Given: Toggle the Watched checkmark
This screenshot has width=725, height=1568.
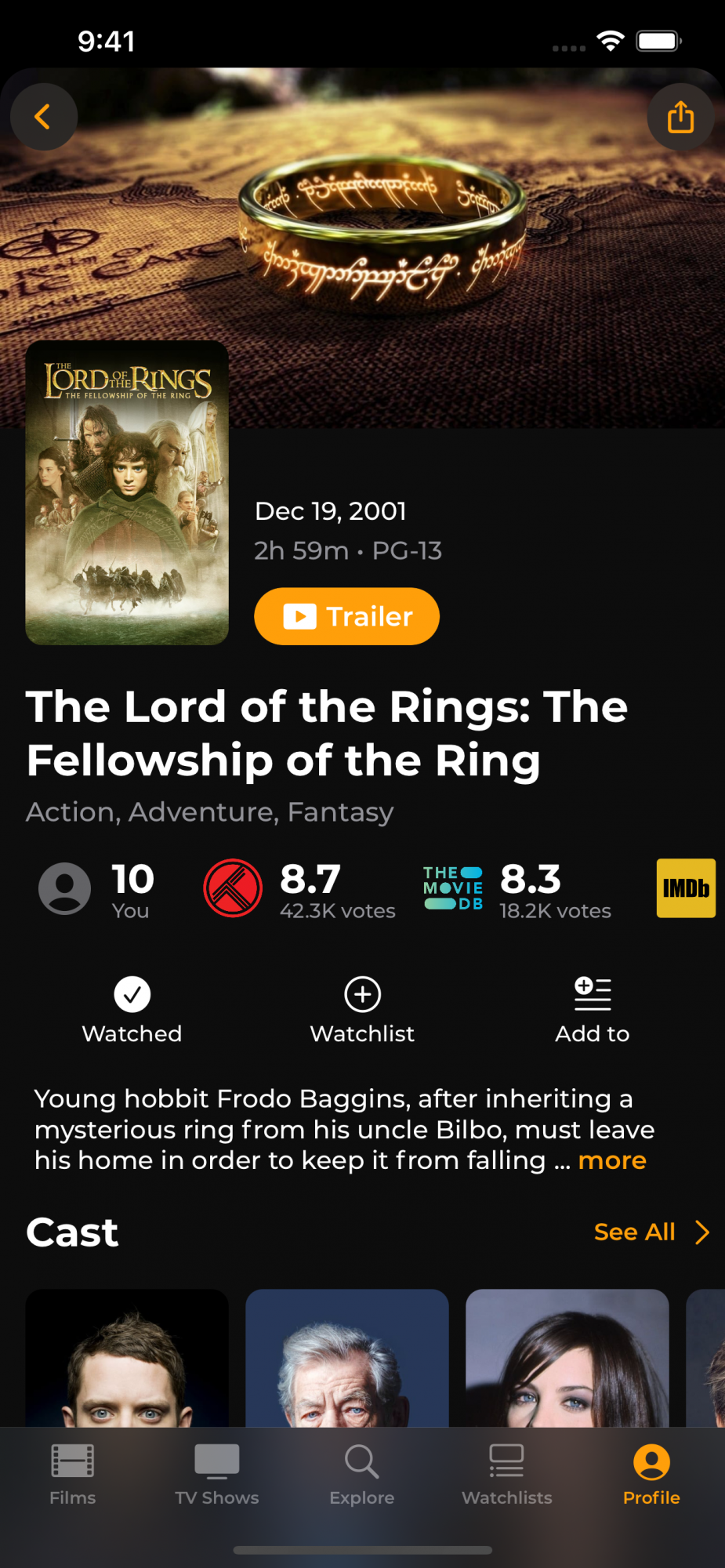Looking at the screenshot, I should pyautogui.click(x=132, y=994).
